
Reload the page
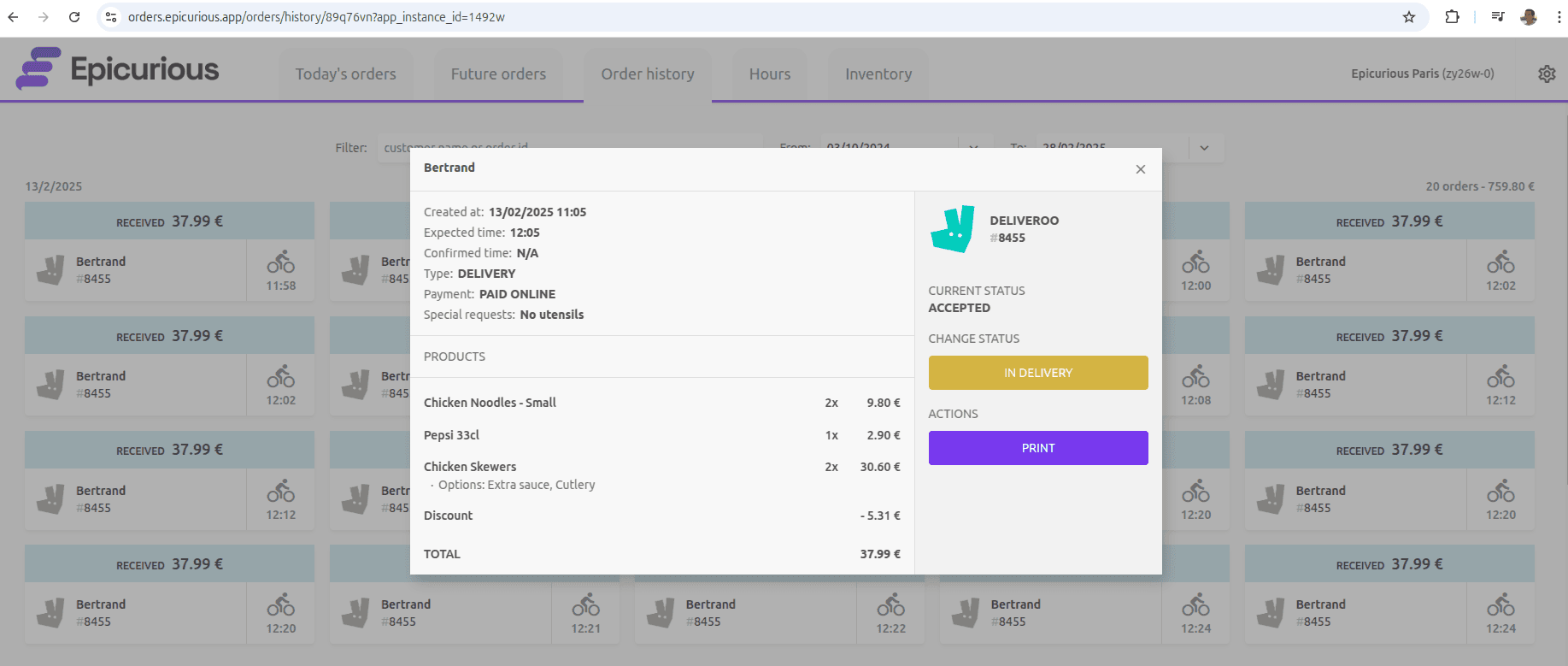click(x=74, y=17)
